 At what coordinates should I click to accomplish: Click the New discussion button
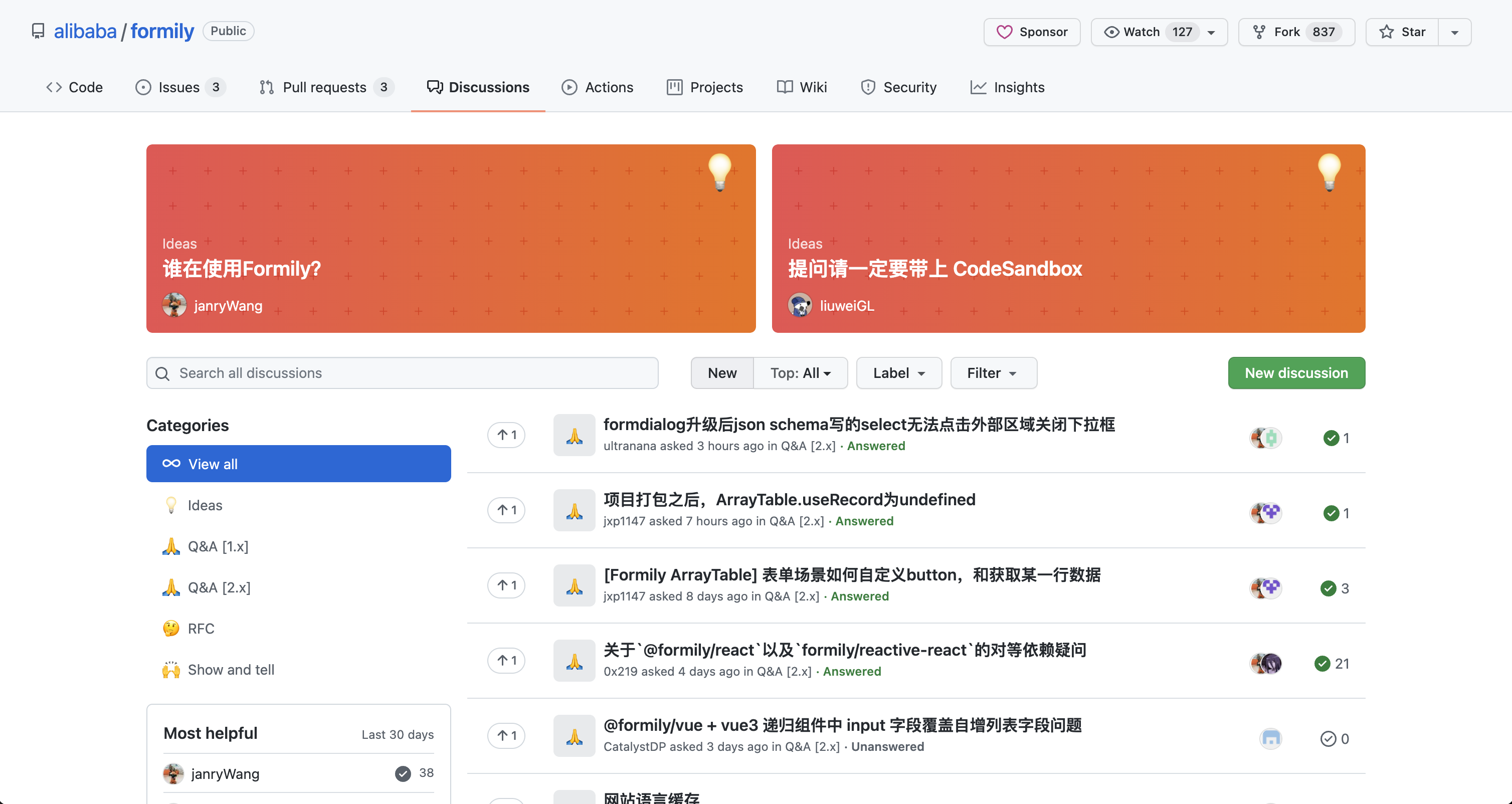pyautogui.click(x=1296, y=372)
